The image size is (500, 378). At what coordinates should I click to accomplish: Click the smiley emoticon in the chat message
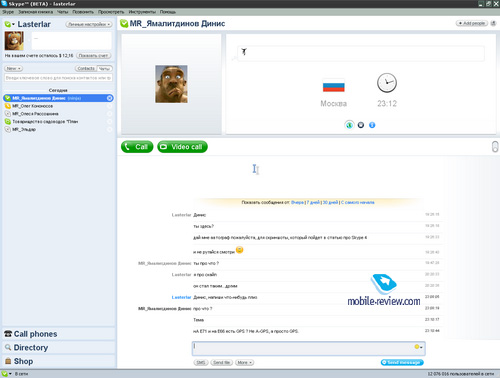point(239,250)
